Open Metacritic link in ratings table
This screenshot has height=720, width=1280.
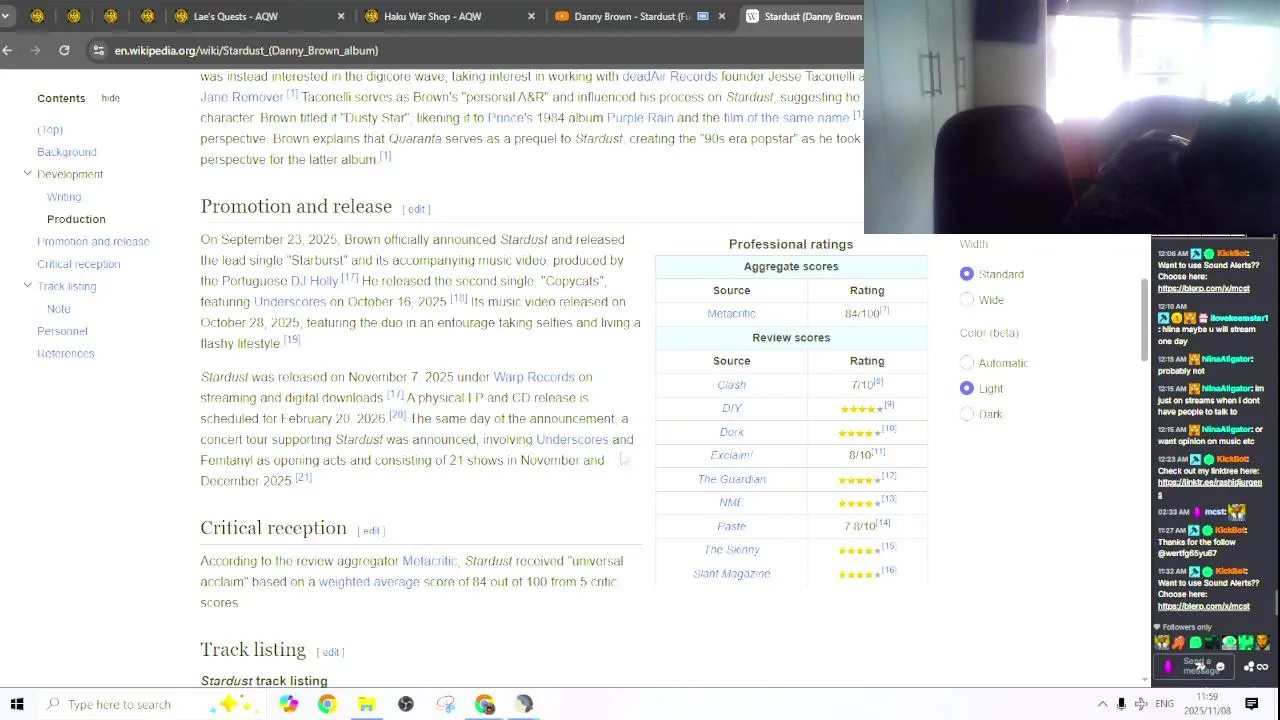pyautogui.click(x=731, y=314)
